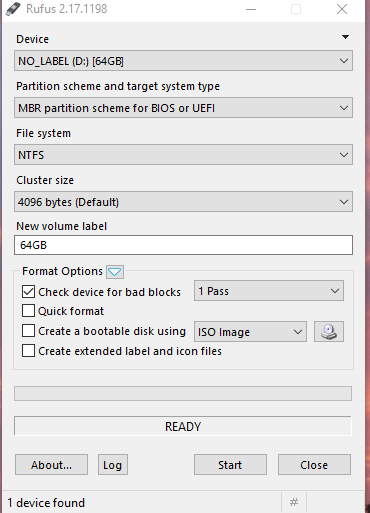This screenshot has width=370, height=513.
Task: Click the 'Format Options' group label
Action: (x=62, y=271)
